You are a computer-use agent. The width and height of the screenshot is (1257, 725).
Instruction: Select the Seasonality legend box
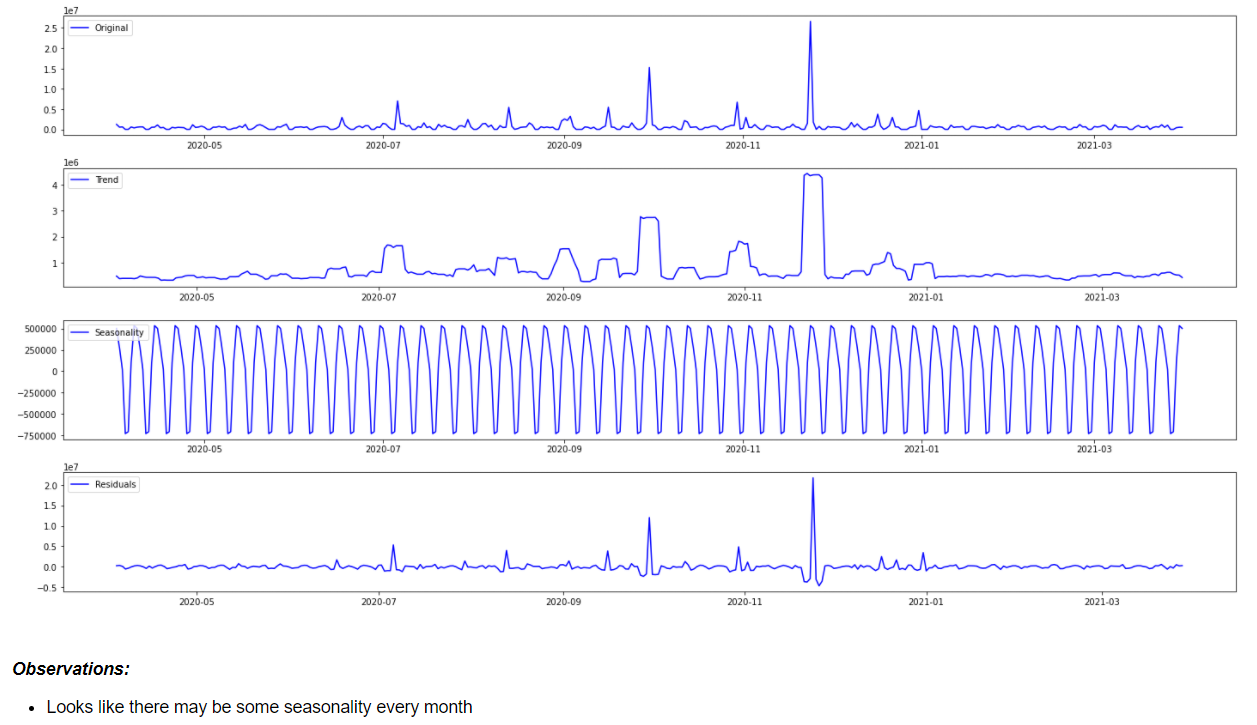[110, 332]
